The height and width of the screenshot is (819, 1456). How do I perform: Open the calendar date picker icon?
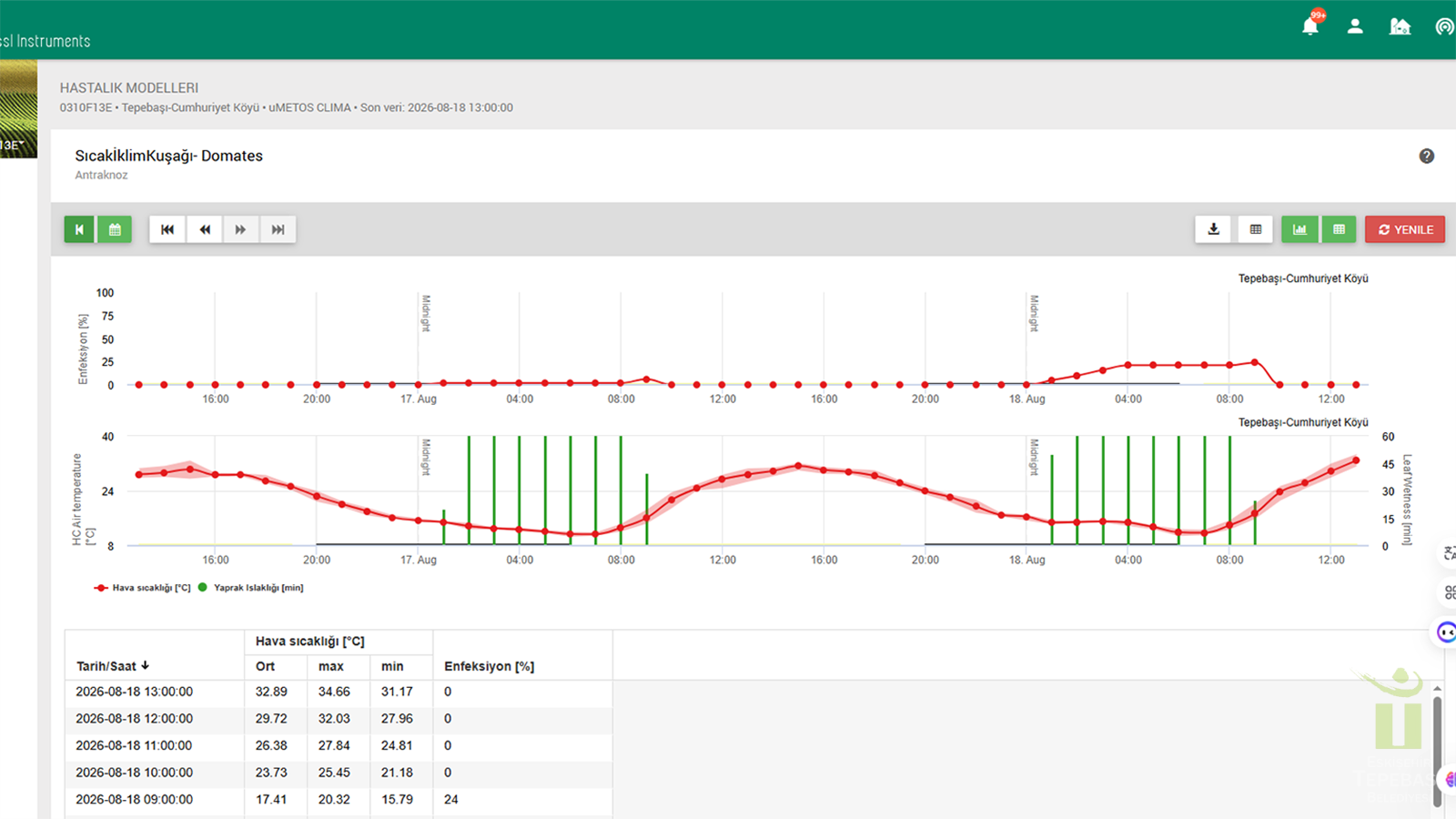(115, 229)
